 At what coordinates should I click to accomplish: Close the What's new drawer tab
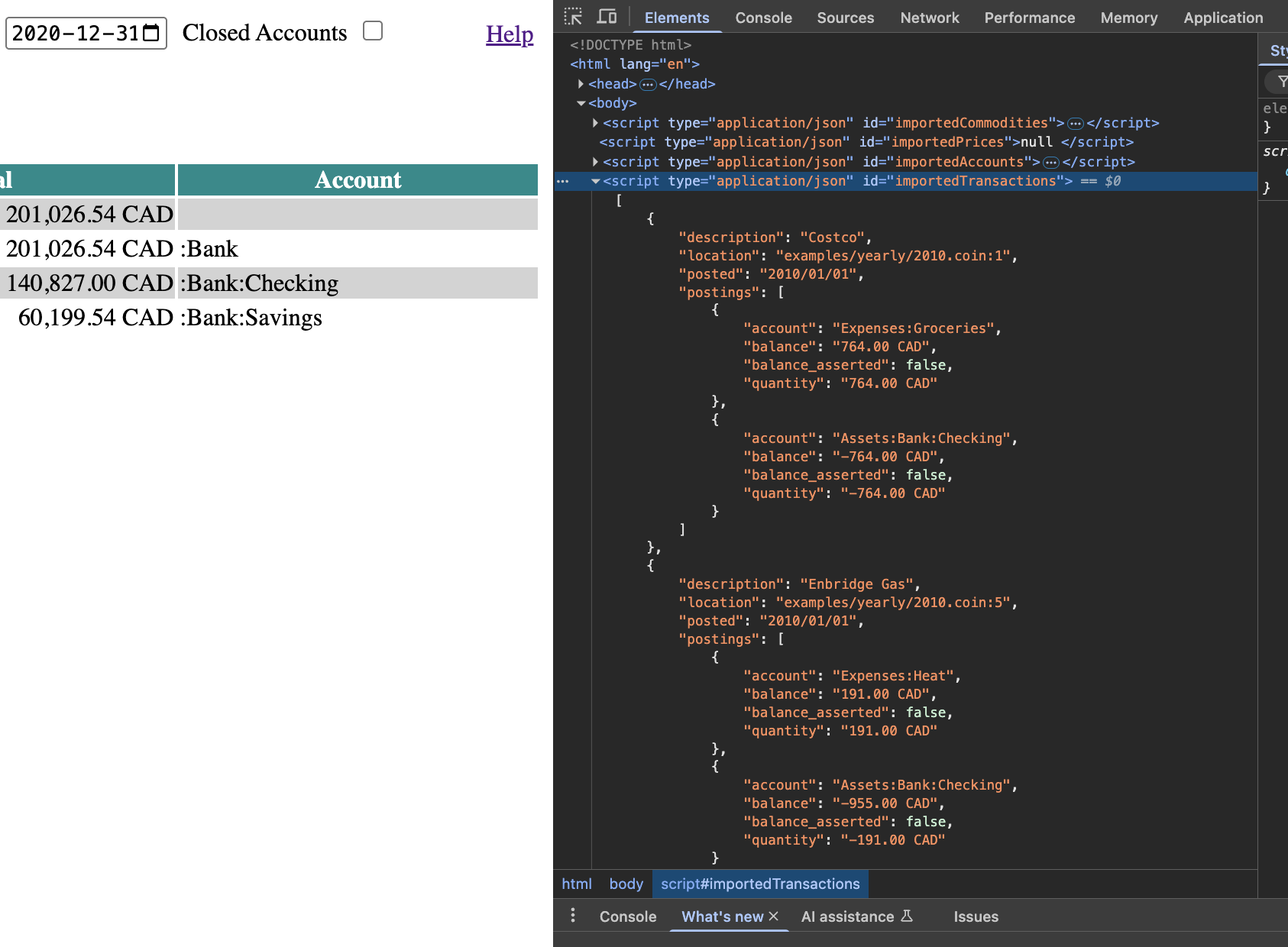point(774,916)
